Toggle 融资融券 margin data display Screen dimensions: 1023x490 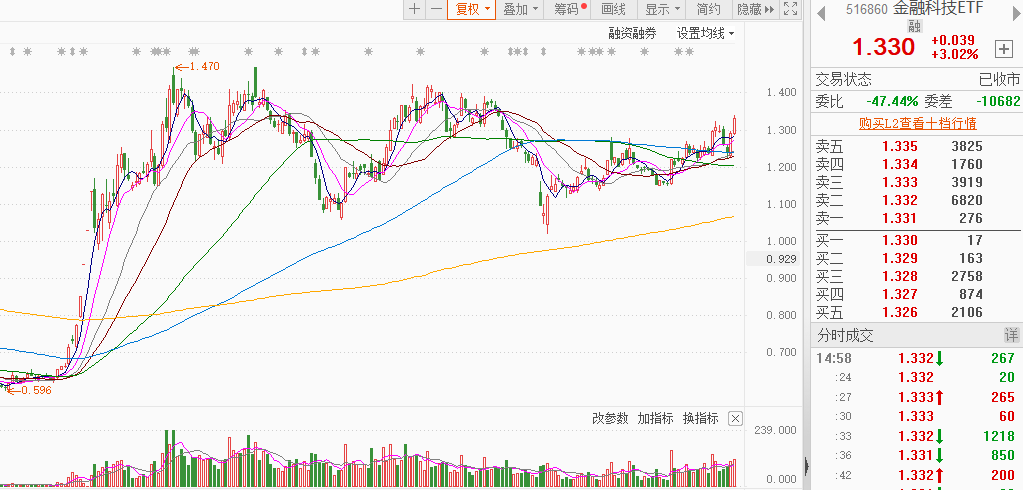[x=633, y=33]
